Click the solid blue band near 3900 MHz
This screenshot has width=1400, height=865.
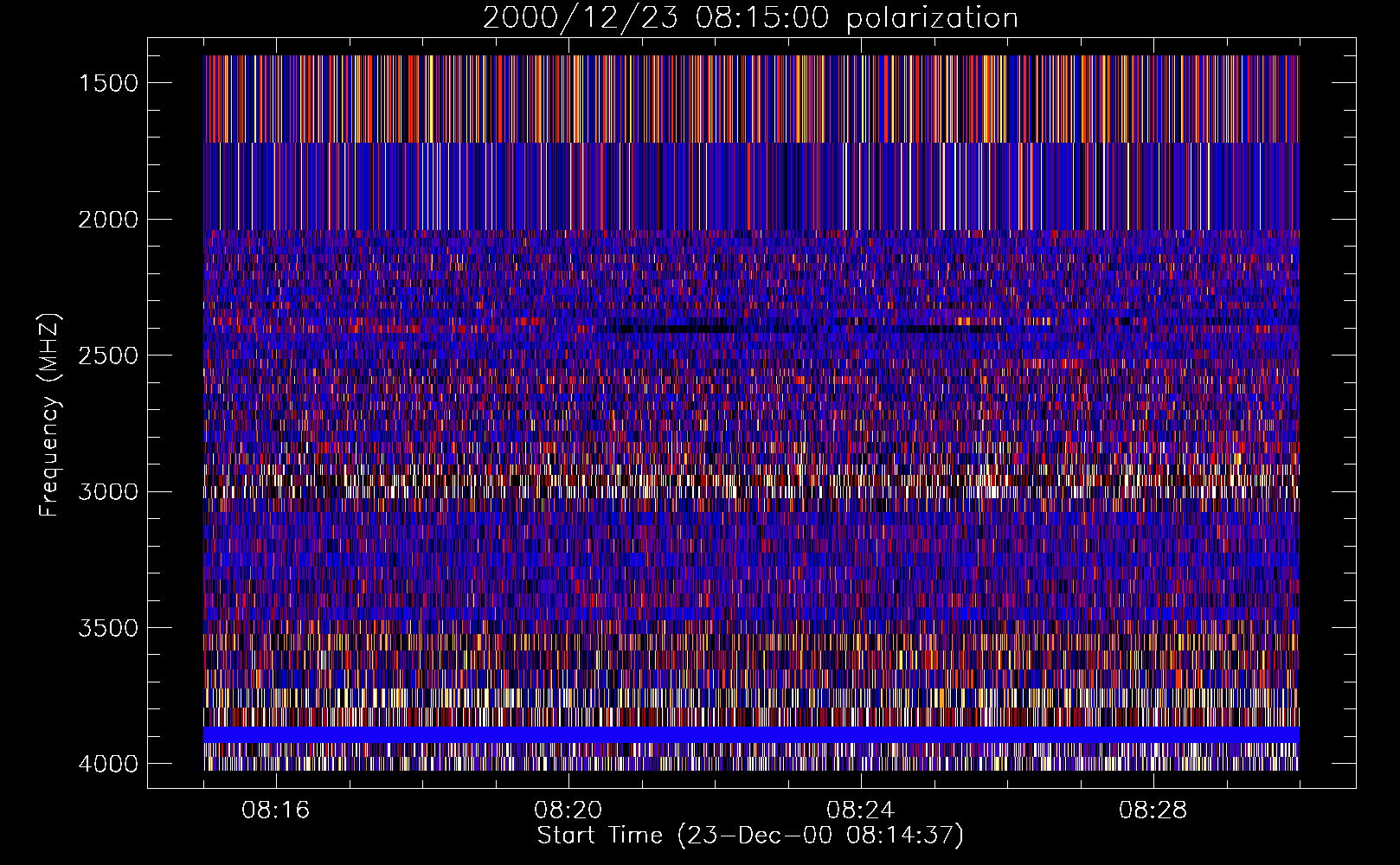point(751,734)
